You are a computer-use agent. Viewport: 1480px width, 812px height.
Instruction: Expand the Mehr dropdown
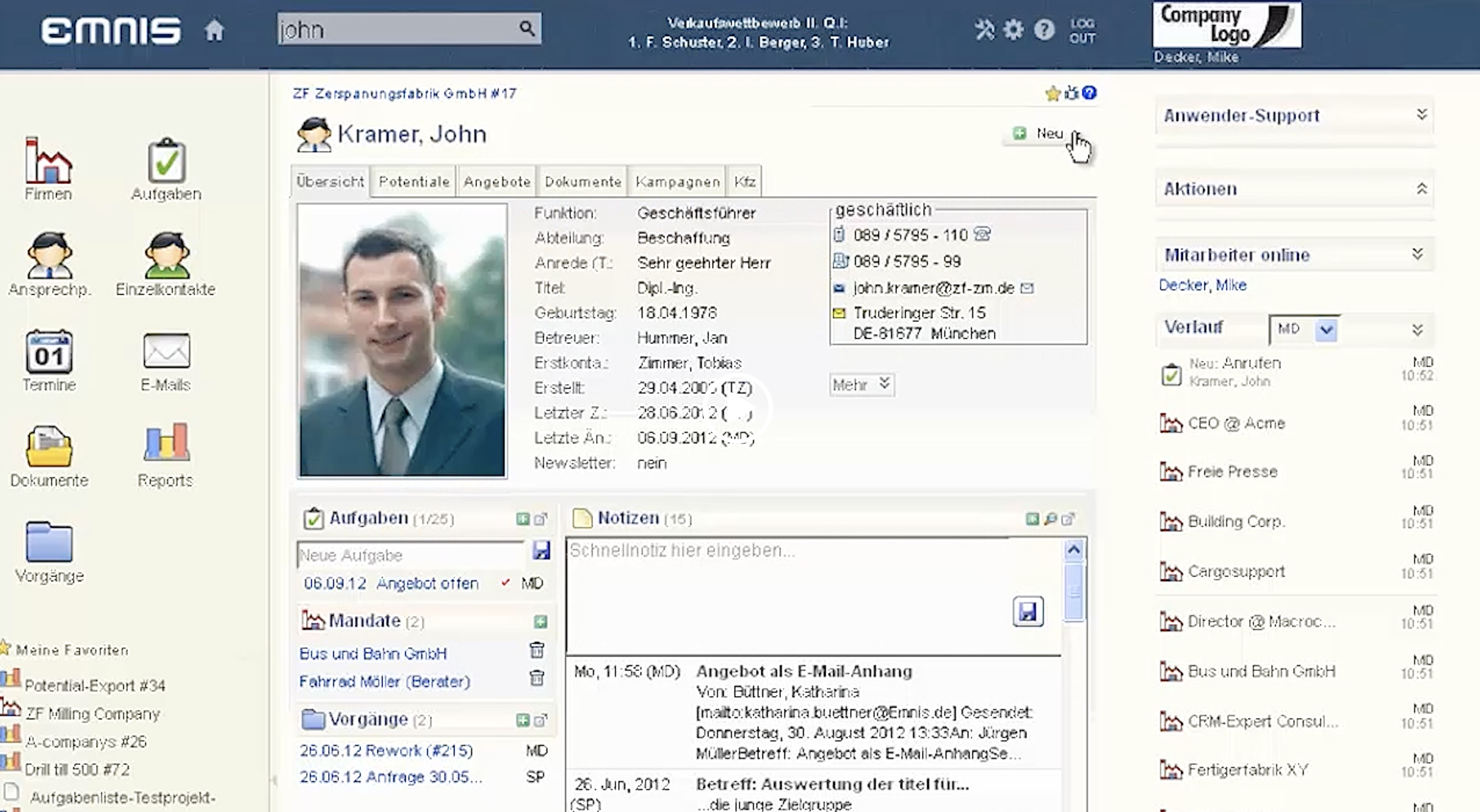point(861,384)
